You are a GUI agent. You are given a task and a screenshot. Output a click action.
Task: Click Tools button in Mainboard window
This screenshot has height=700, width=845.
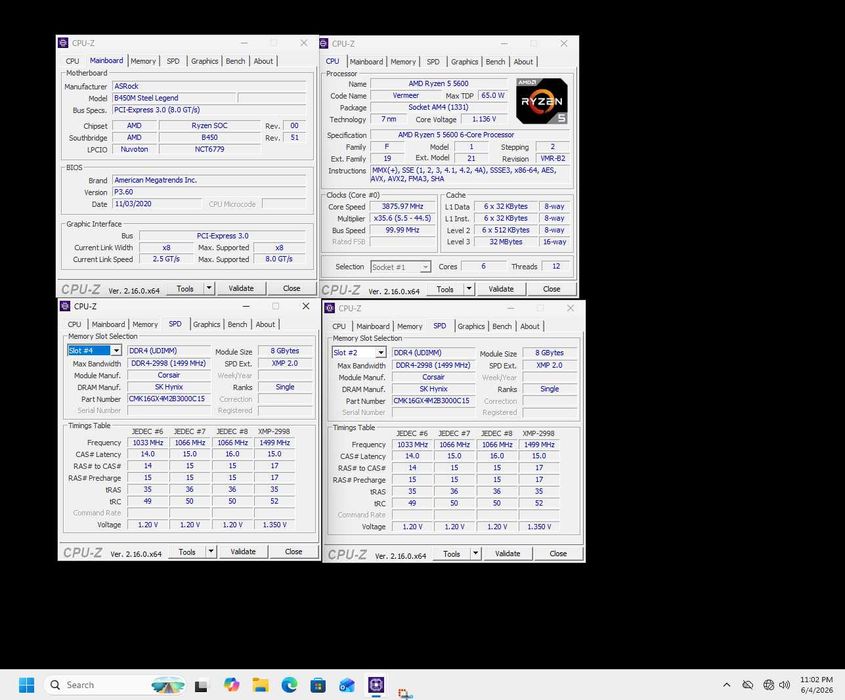coord(185,288)
